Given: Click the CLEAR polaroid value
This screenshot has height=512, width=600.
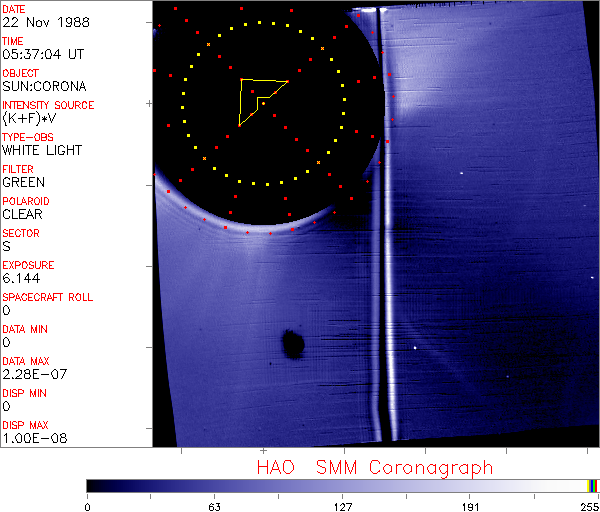Looking at the screenshot, I should click(23, 214).
